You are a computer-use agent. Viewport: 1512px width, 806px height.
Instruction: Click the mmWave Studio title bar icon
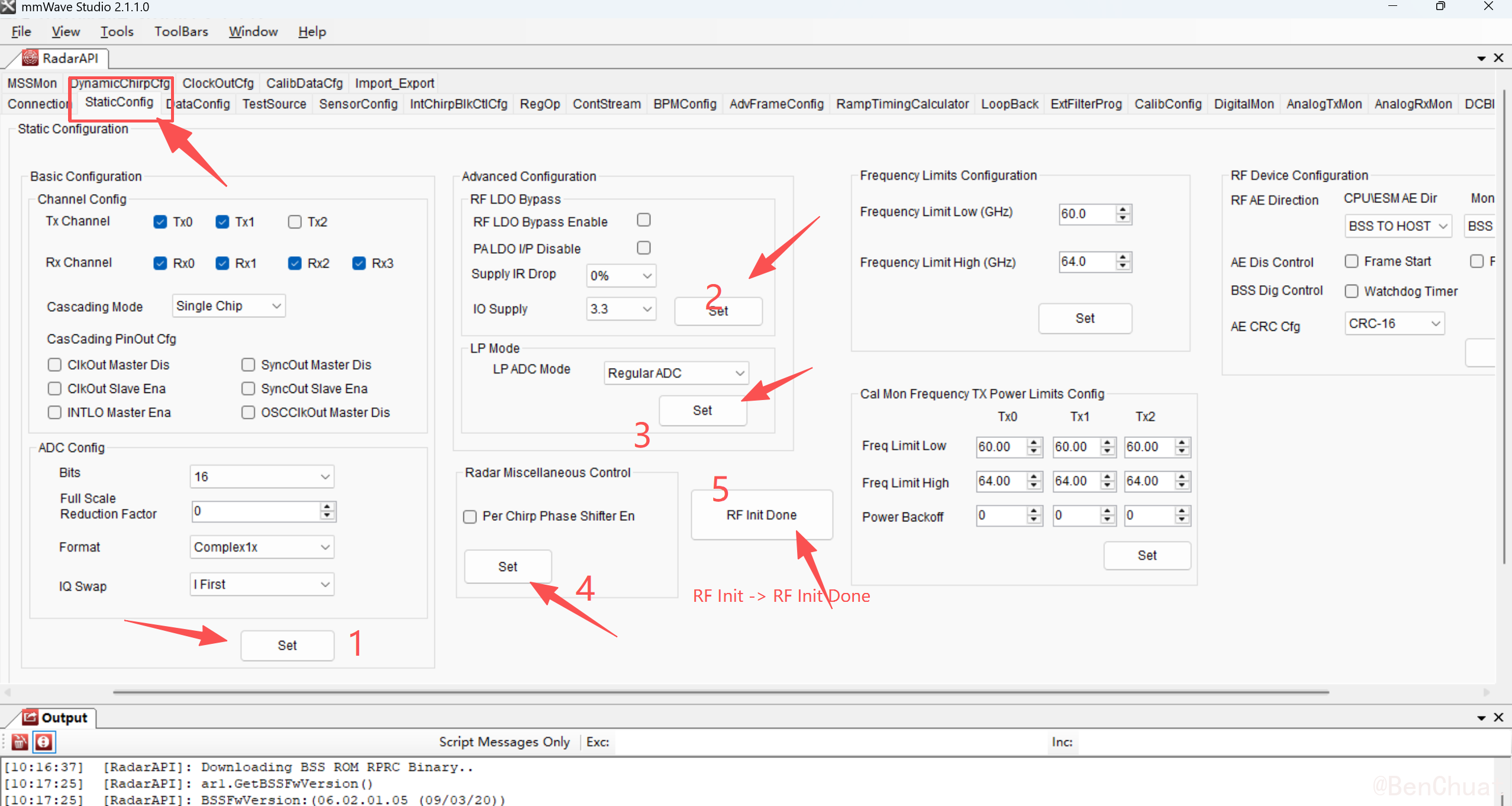coord(8,7)
